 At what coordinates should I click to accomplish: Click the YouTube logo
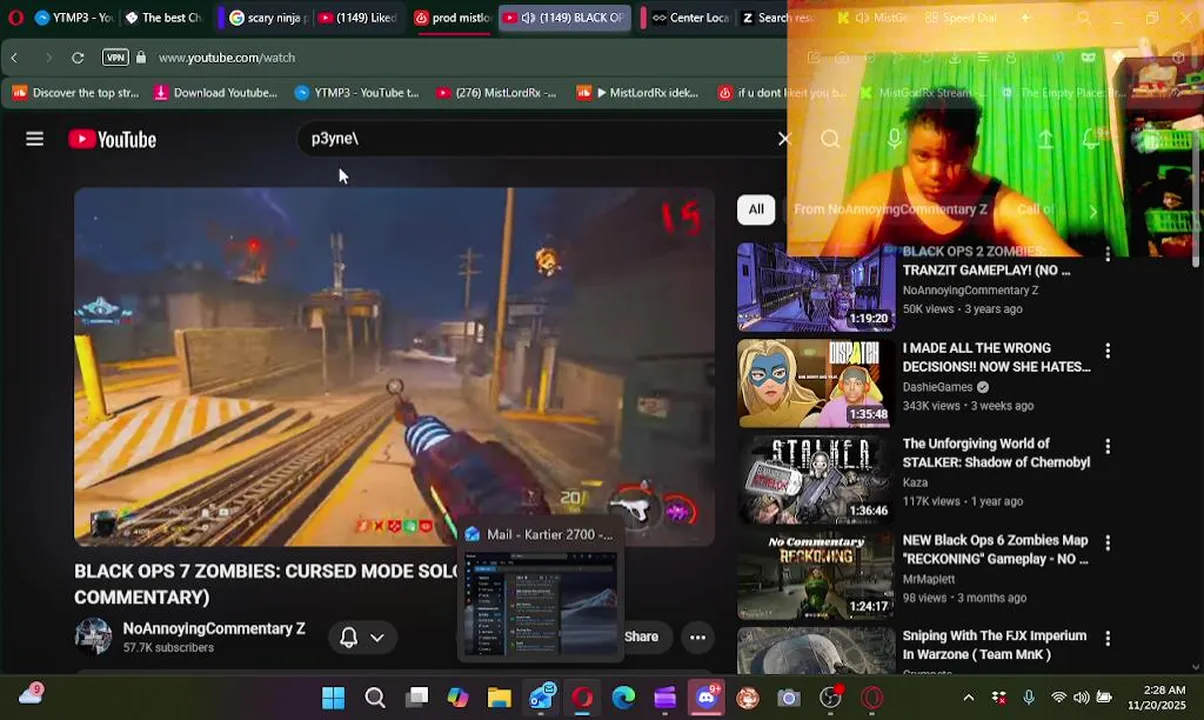(x=112, y=139)
